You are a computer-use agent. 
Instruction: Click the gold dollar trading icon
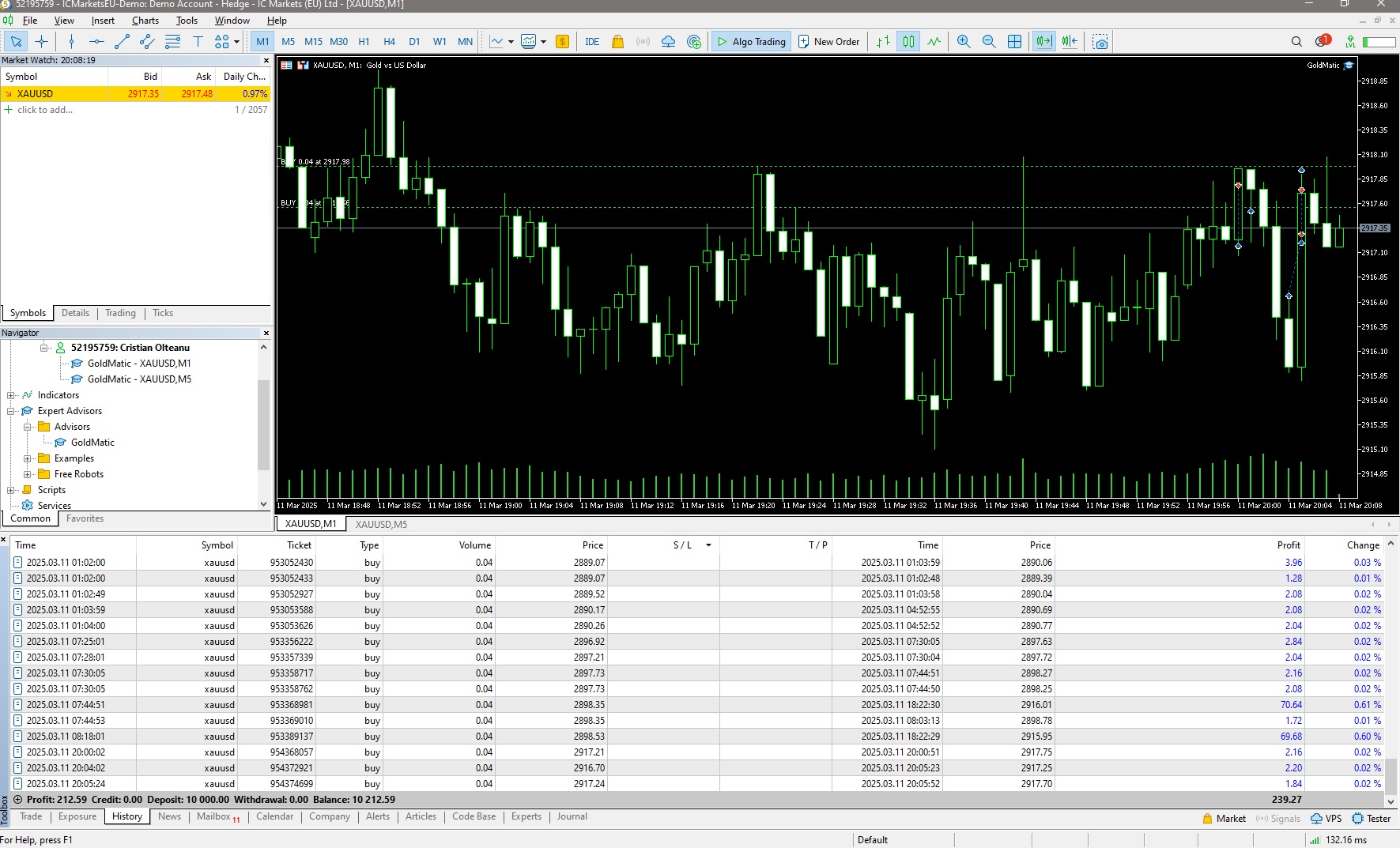point(562,42)
